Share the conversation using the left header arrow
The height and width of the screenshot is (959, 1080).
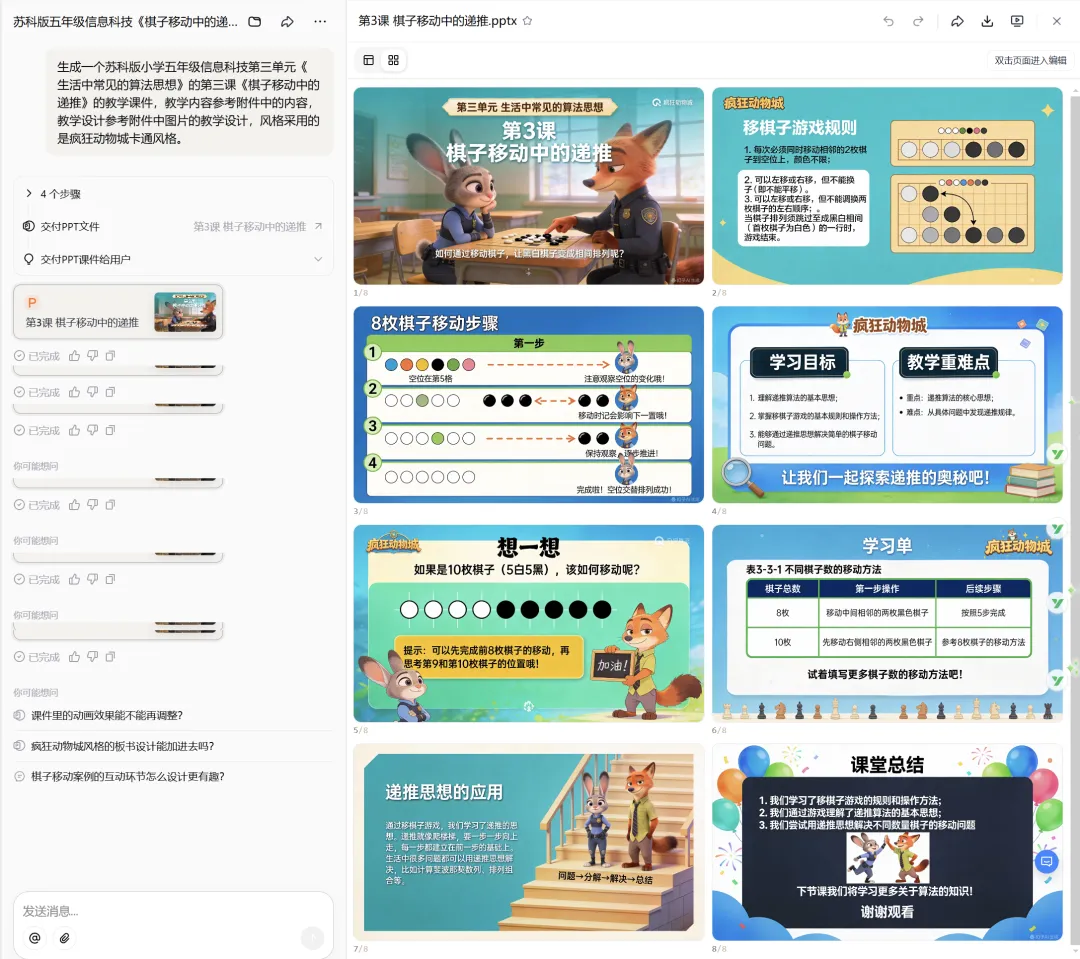287,21
